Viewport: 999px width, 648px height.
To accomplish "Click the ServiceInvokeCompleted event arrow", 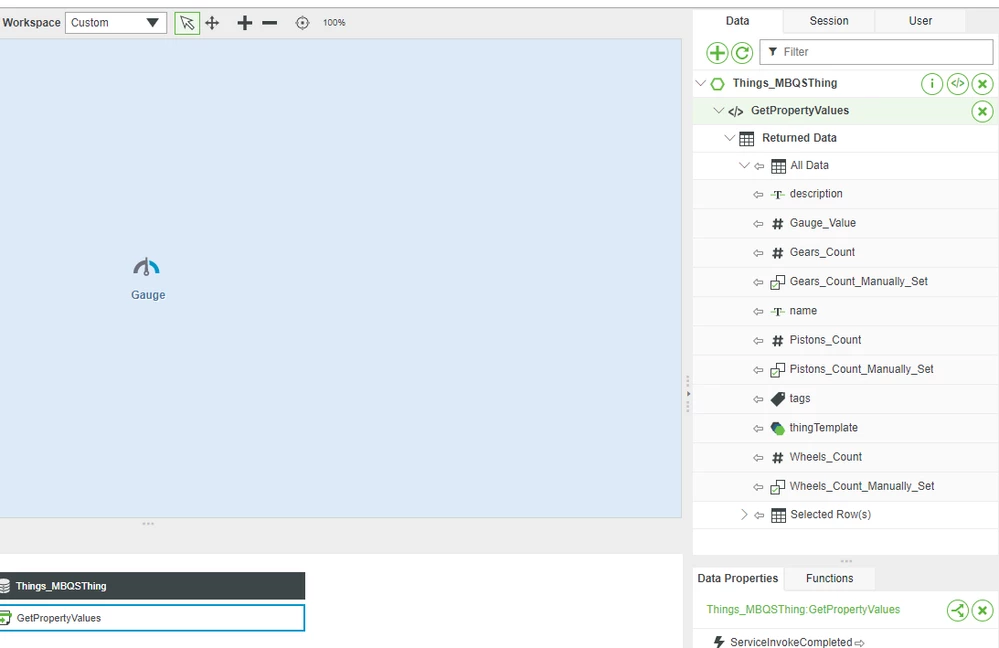I will tap(859, 643).
